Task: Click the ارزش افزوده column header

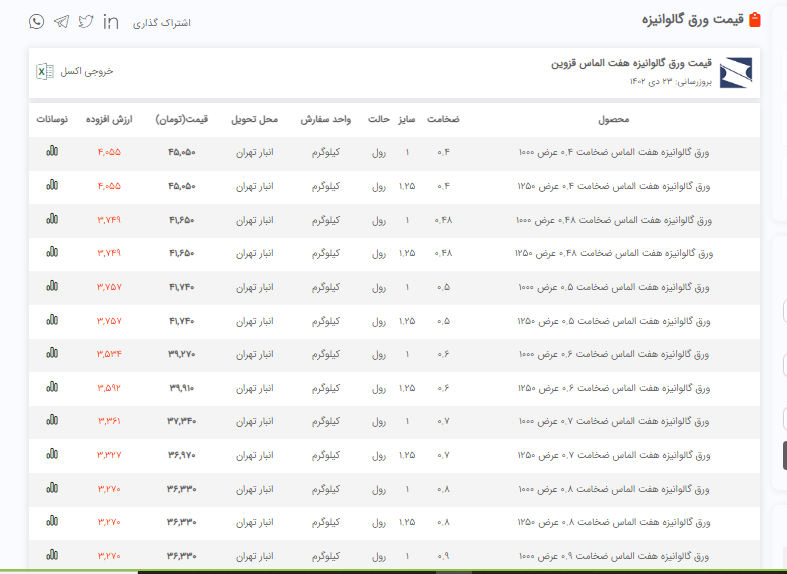Action: [109, 119]
